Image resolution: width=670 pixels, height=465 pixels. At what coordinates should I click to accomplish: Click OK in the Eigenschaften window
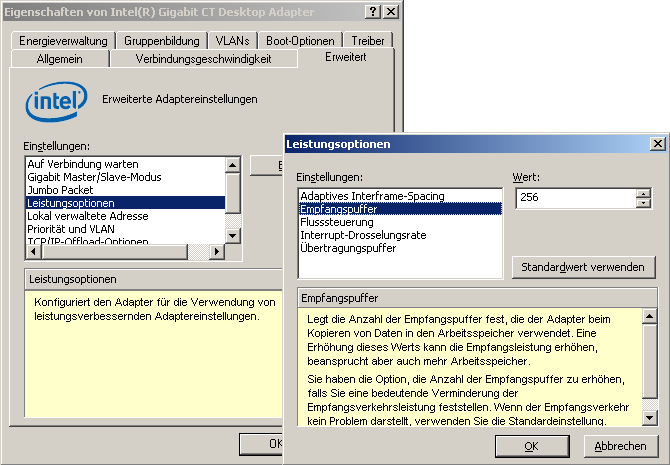pos(261,444)
